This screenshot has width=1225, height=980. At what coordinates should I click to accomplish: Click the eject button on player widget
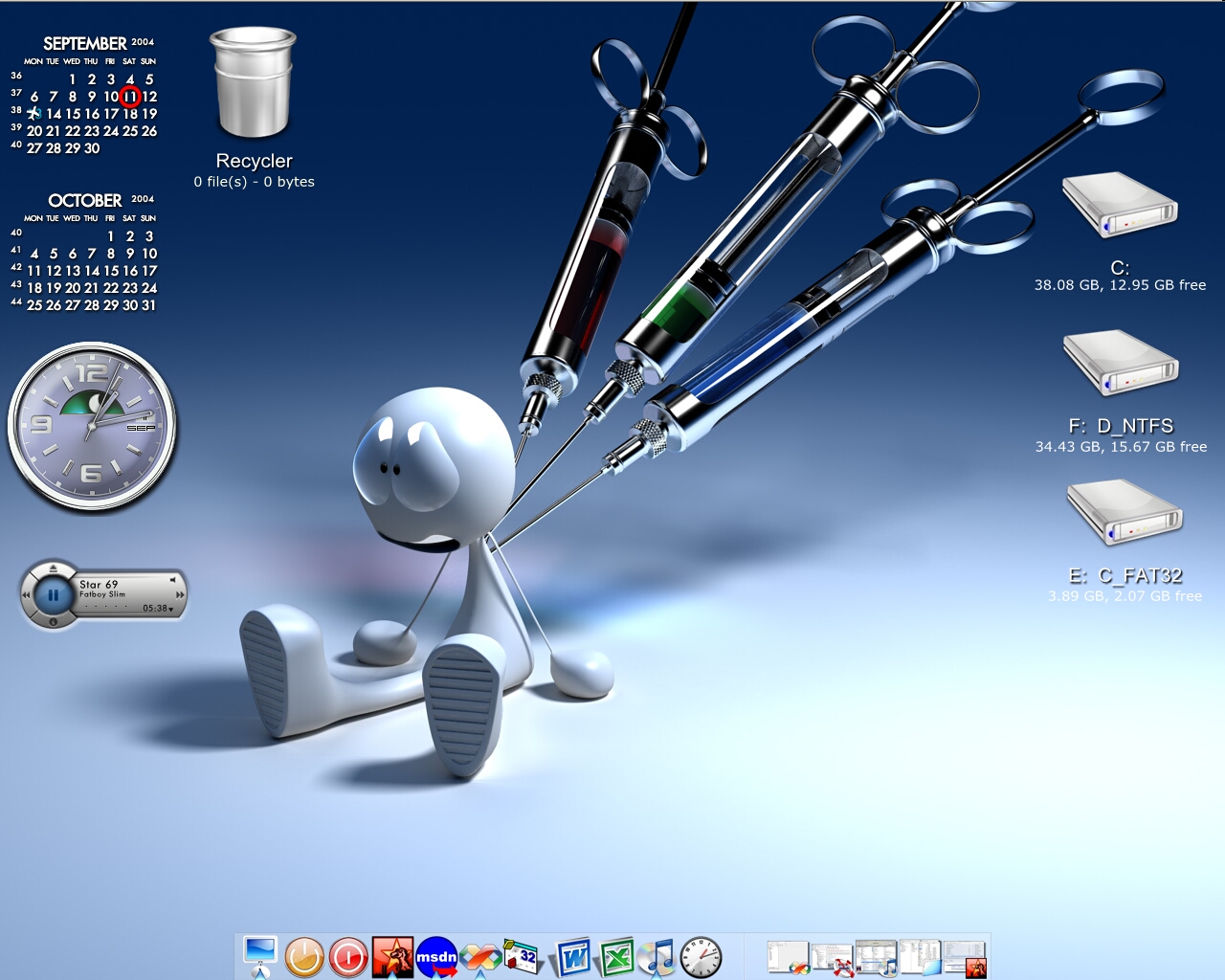coord(54,568)
